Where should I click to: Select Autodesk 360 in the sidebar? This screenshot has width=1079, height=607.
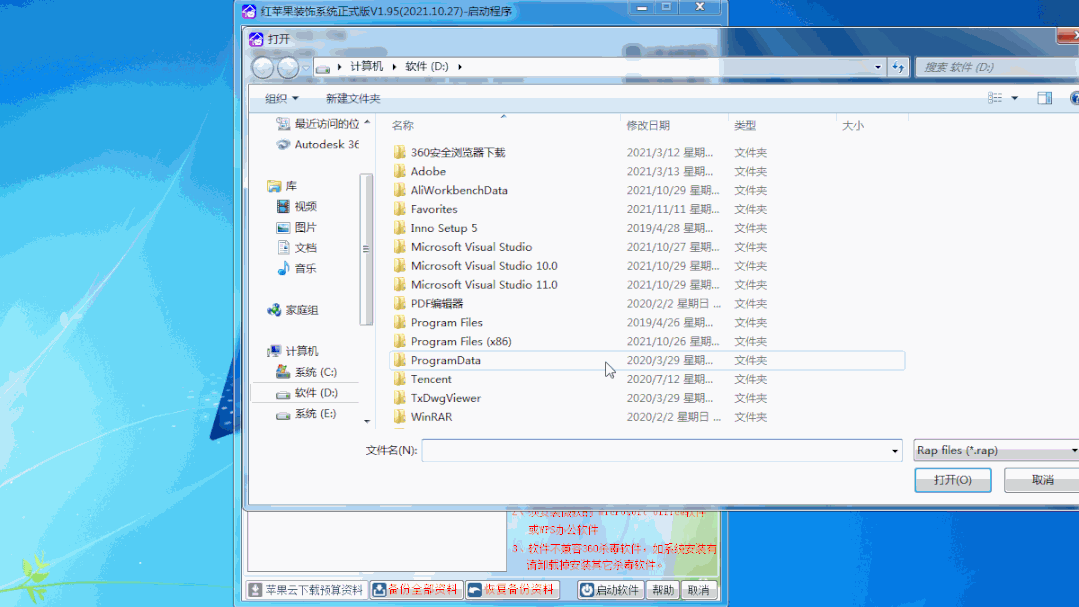319,145
